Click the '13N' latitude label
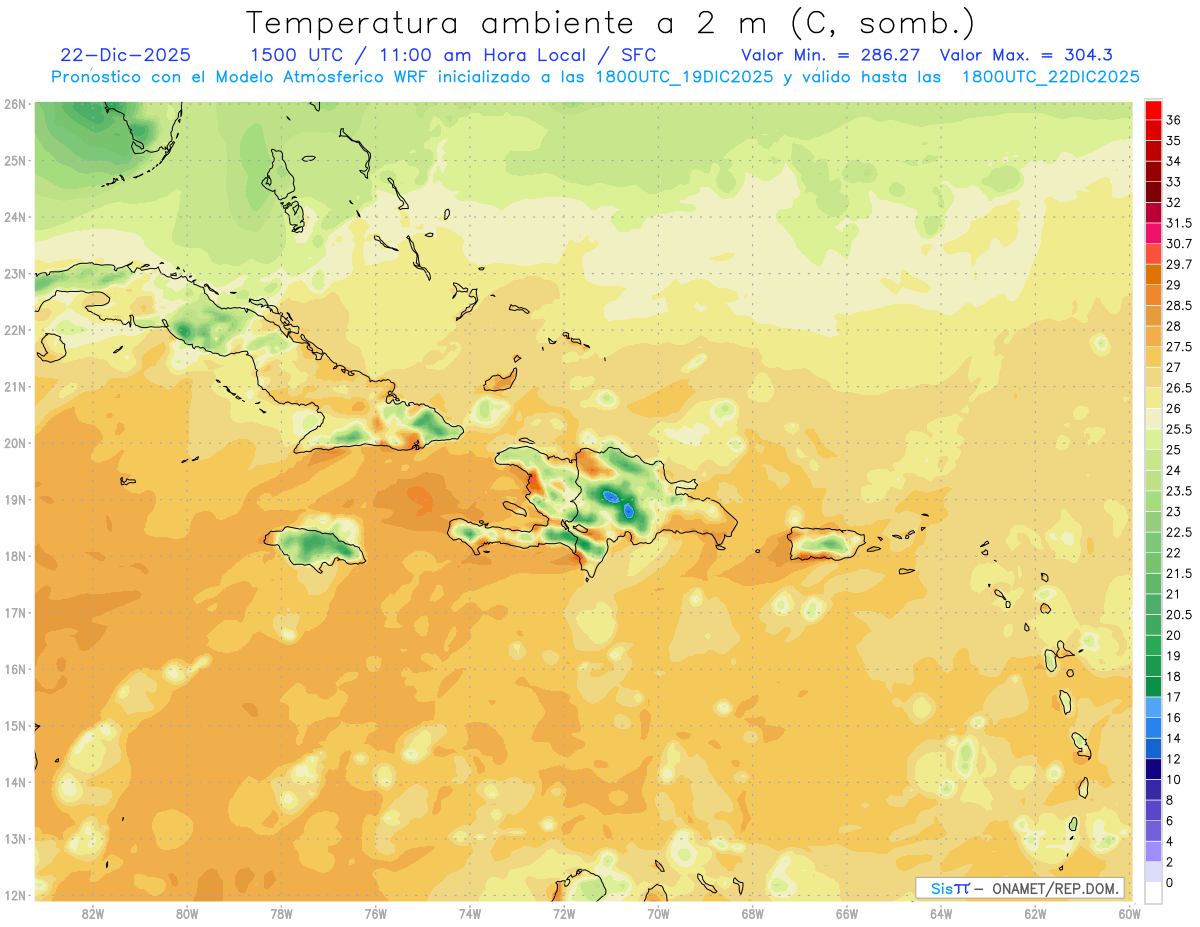The height and width of the screenshot is (927, 1200). [15, 838]
